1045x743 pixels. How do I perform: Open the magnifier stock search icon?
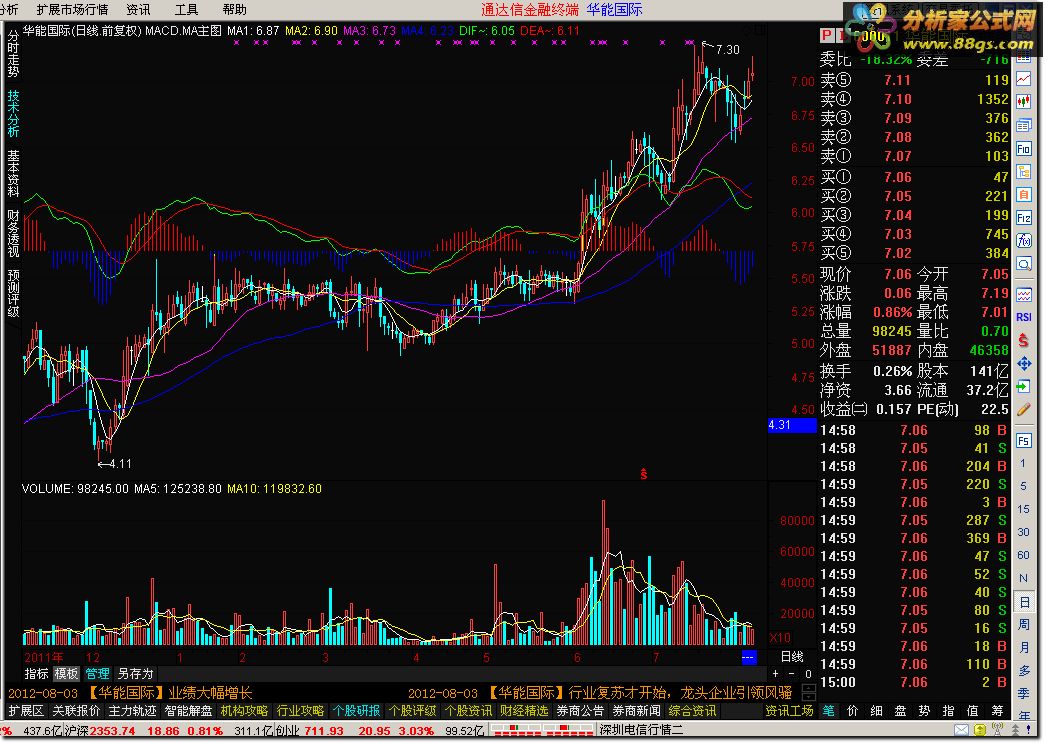tap(1024, 264)
